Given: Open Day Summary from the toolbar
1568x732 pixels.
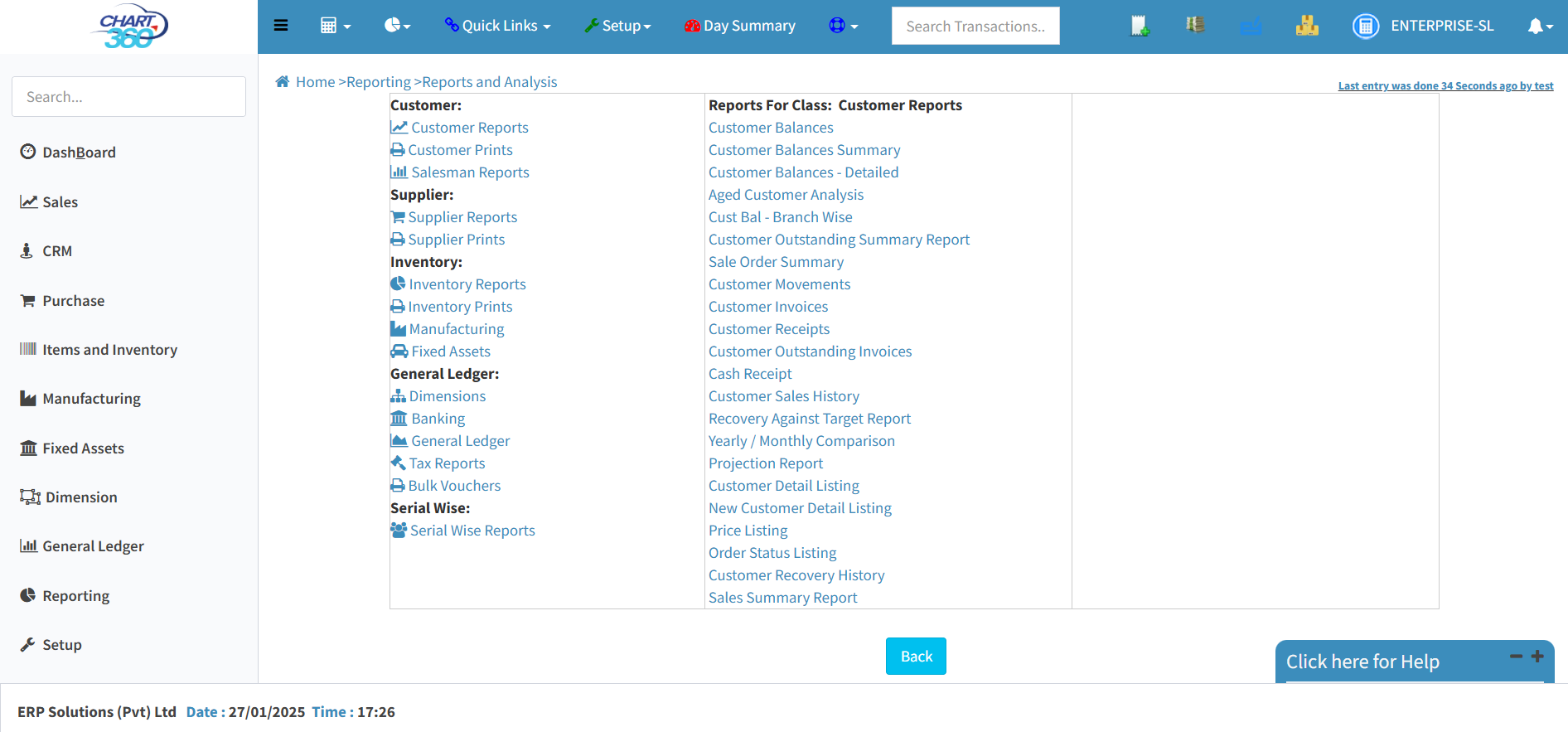Looking at the screenshot, I should click(739, 26).
